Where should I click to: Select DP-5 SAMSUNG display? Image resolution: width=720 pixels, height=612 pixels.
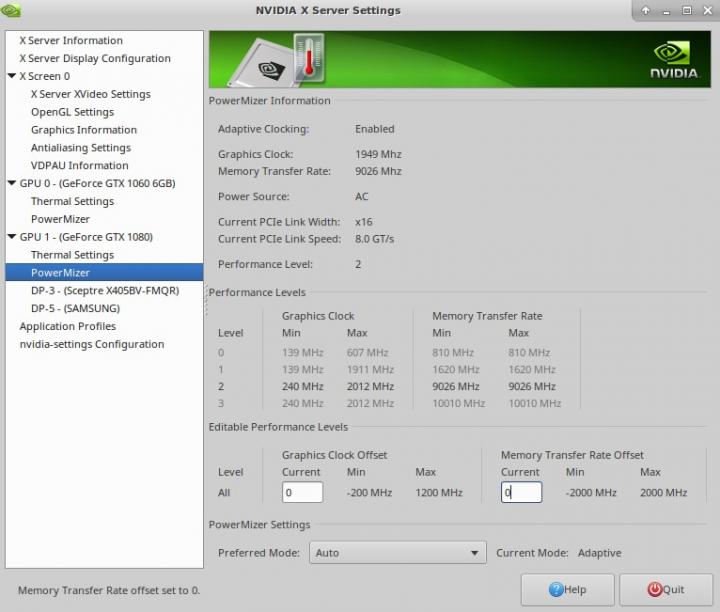(x=75, y=309)
